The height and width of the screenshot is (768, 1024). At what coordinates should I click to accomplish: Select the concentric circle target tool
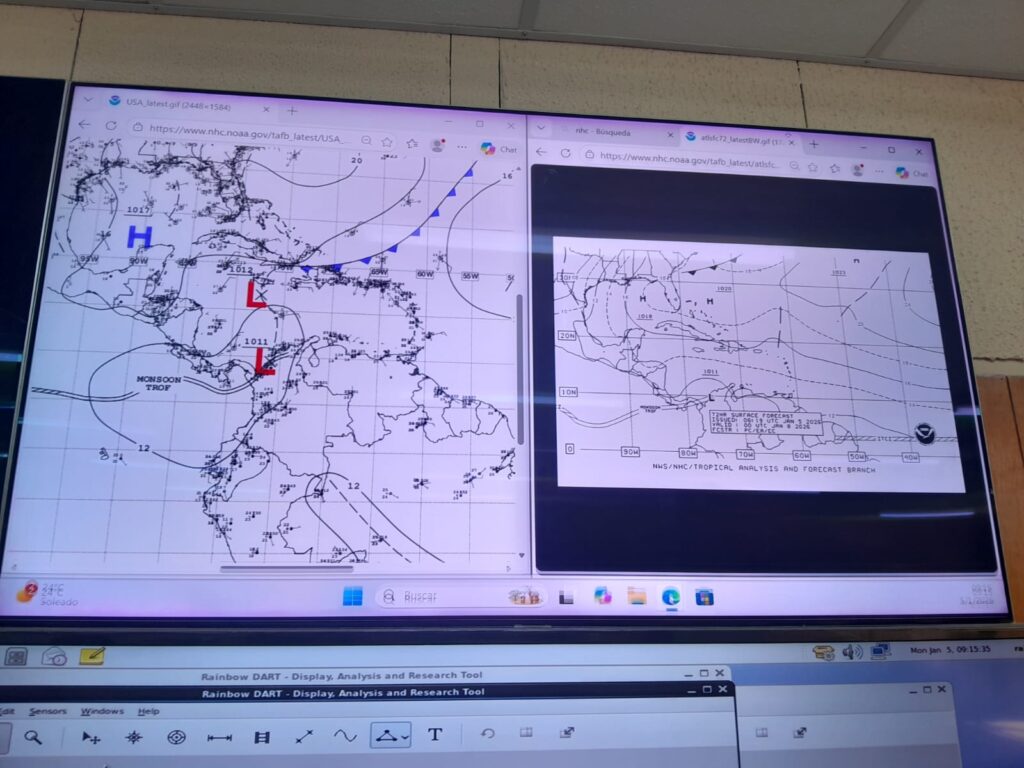[x=176, y=737]
